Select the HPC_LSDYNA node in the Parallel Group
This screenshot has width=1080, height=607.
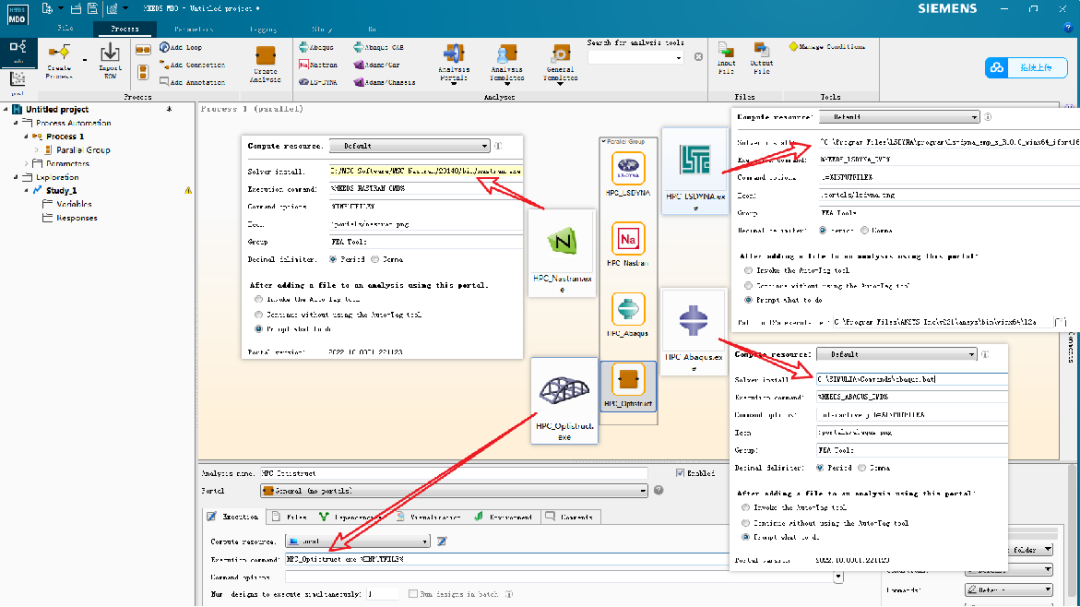(627, 174)
